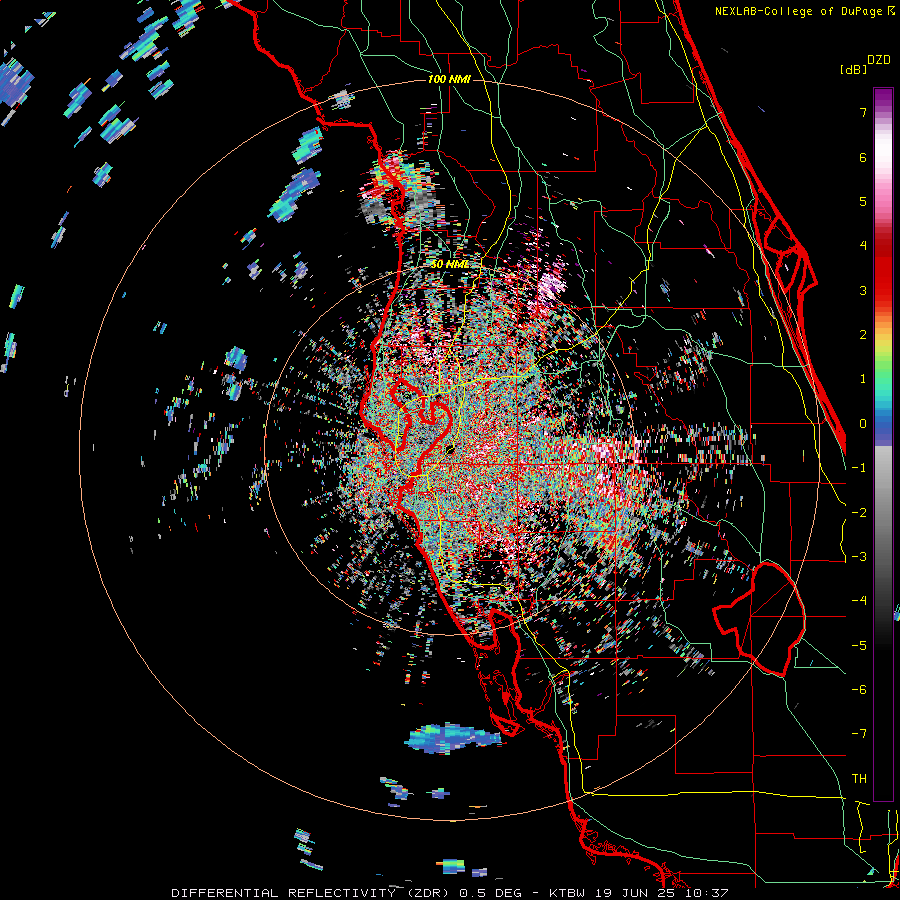
Task: Click the DIFFERENTIAL REFLECTIVITY (ZDR) caption text
Action: [x=311, y=893]
